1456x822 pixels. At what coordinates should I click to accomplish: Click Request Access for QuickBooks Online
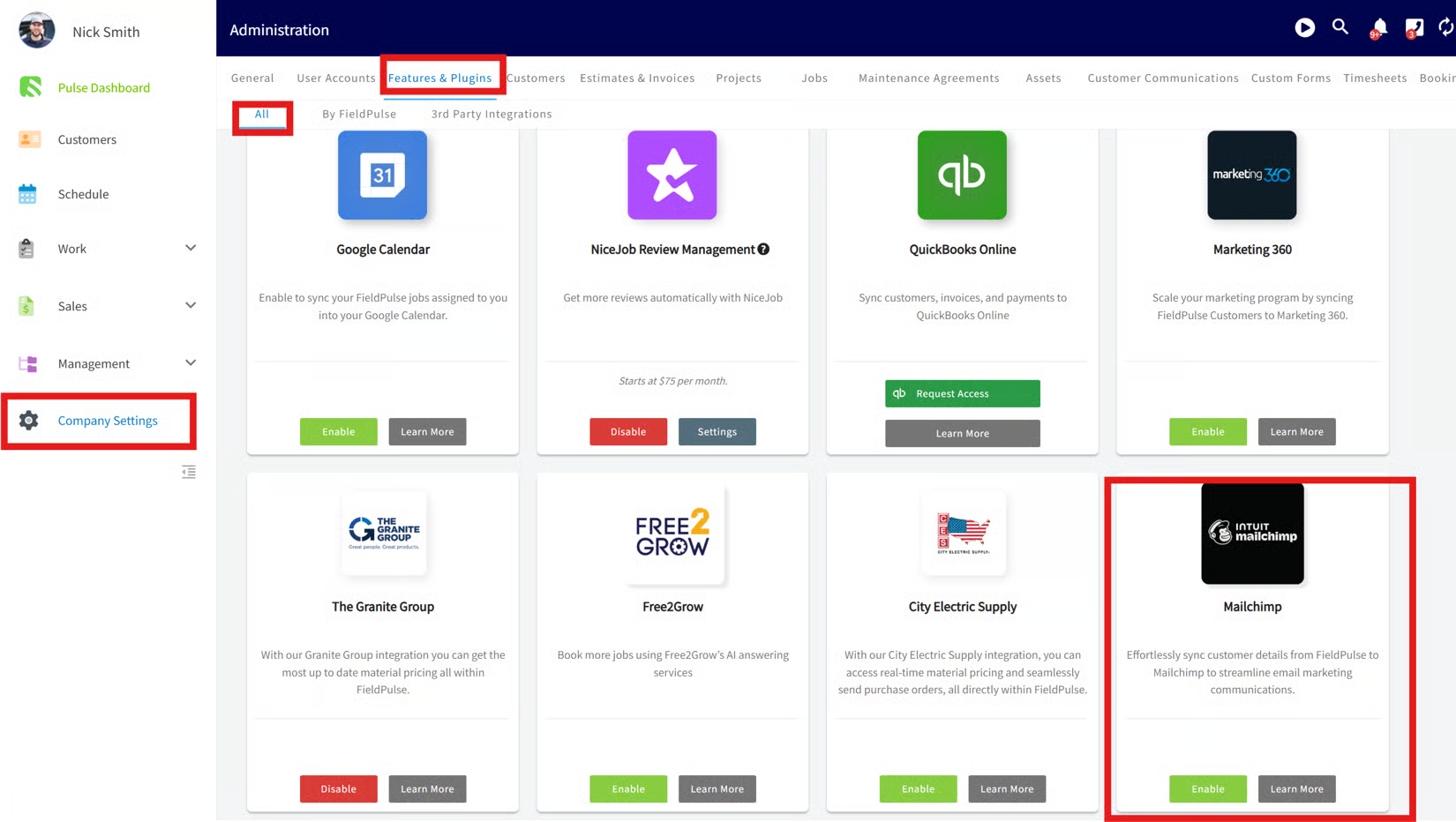(963, 393)
